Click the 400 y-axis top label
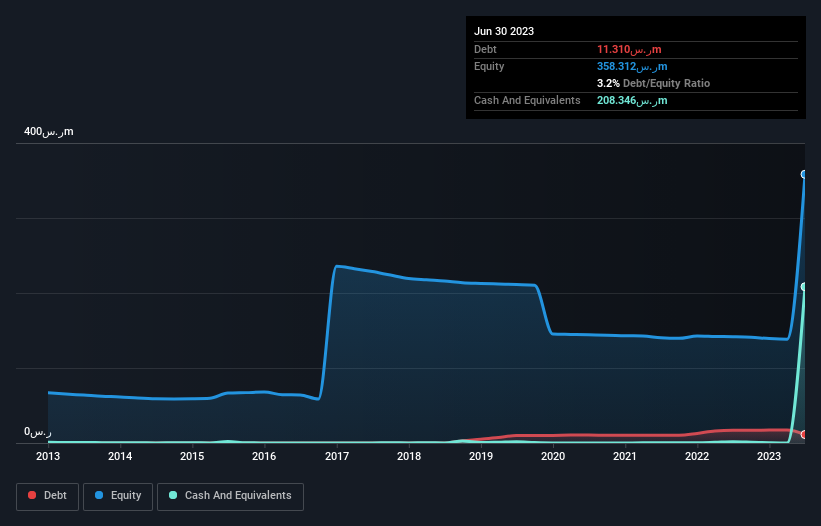Viewport: 821px width, 526px height. coord(49,131)
